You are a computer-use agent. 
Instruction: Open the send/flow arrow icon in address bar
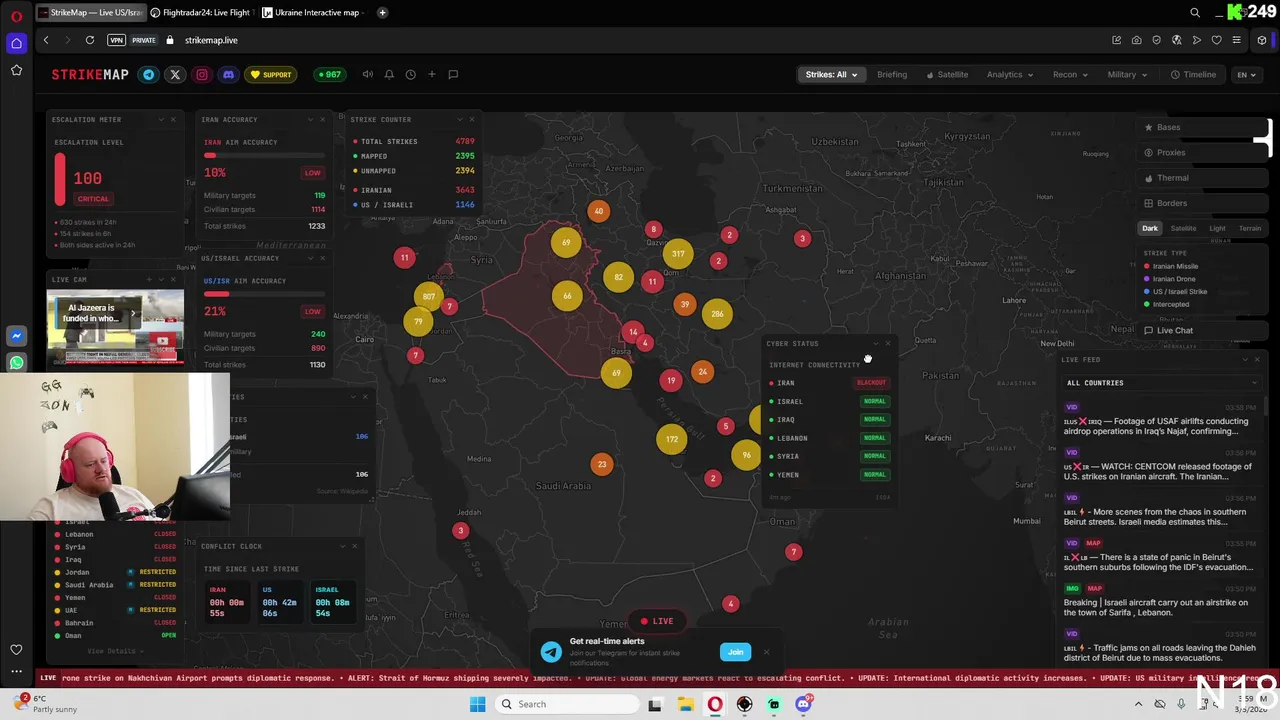point(1196,40)
